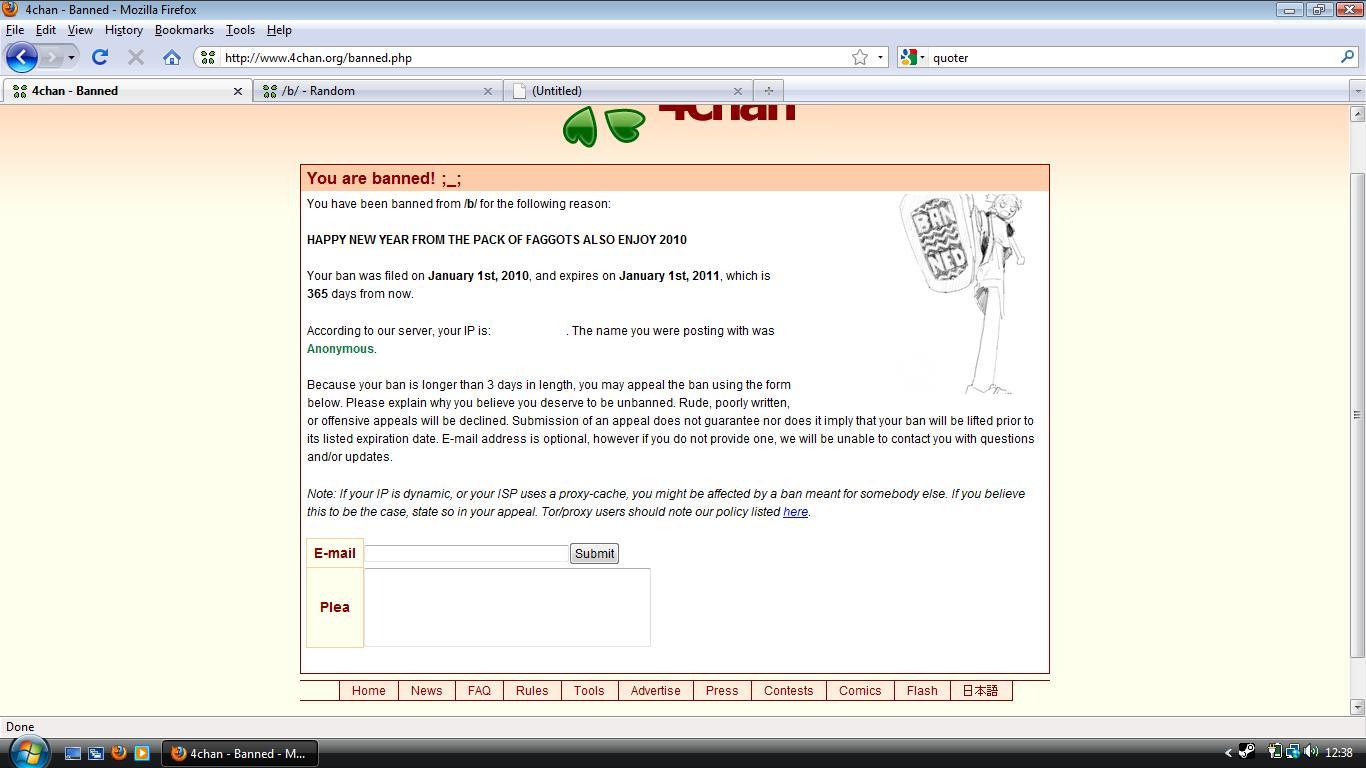1366x768 pixels.
Task: Launch media player from quick launch
Action: click(x=142, y=753)
